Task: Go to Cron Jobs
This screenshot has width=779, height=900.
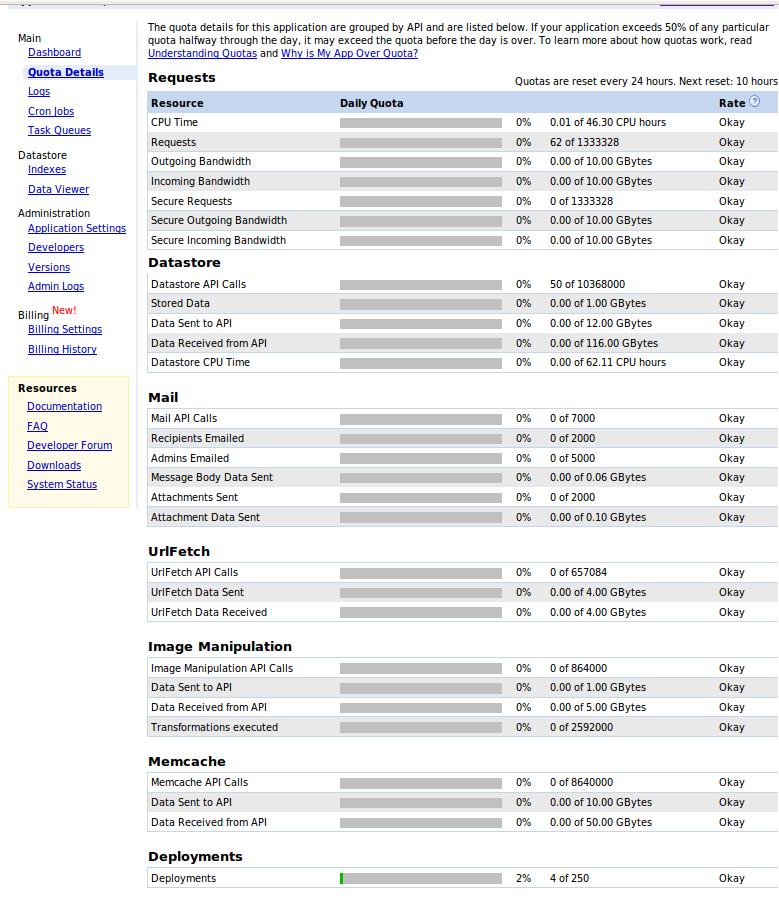Action: [x=51, y=111]
